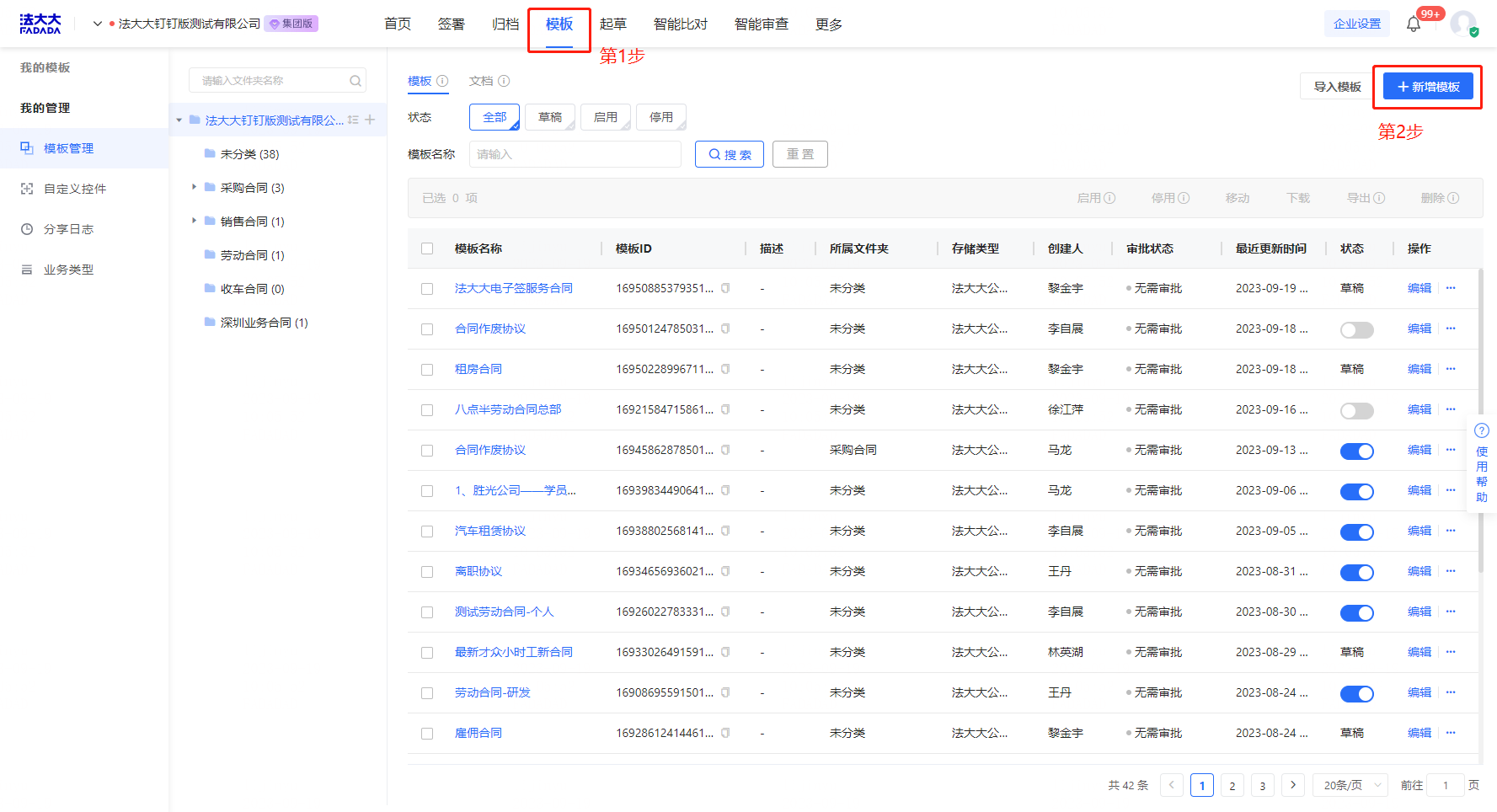
Task: Filter status by 草稿
Action: 550,117
